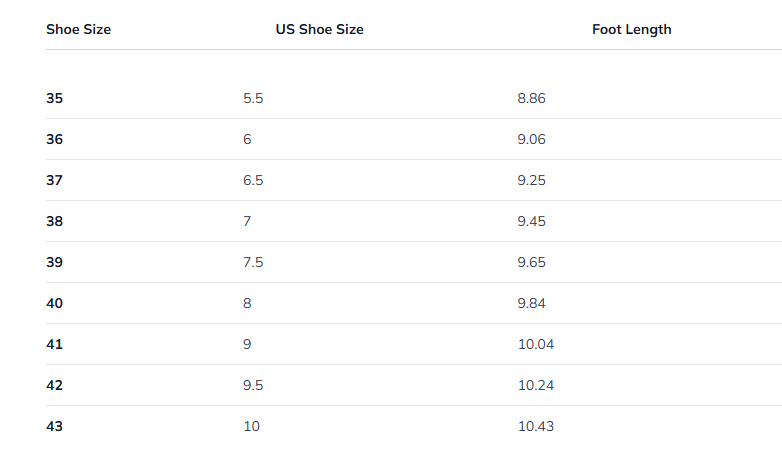
Task: Click the US size 5.5 cell
Action: click(x=252, y=98)
